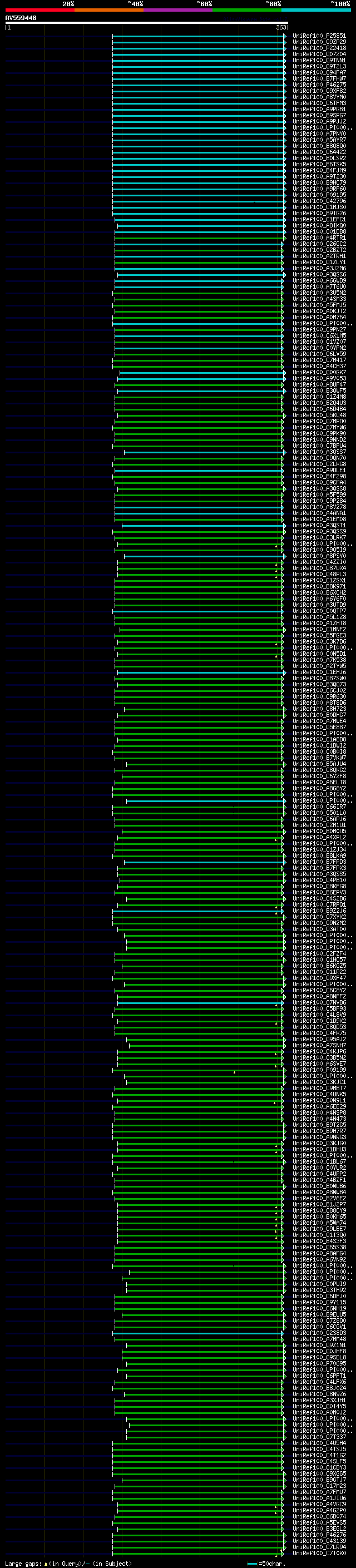Select hit label UniRef100_A7MWE4
This screenshot has height=1568, width=356.
(319, 721)
